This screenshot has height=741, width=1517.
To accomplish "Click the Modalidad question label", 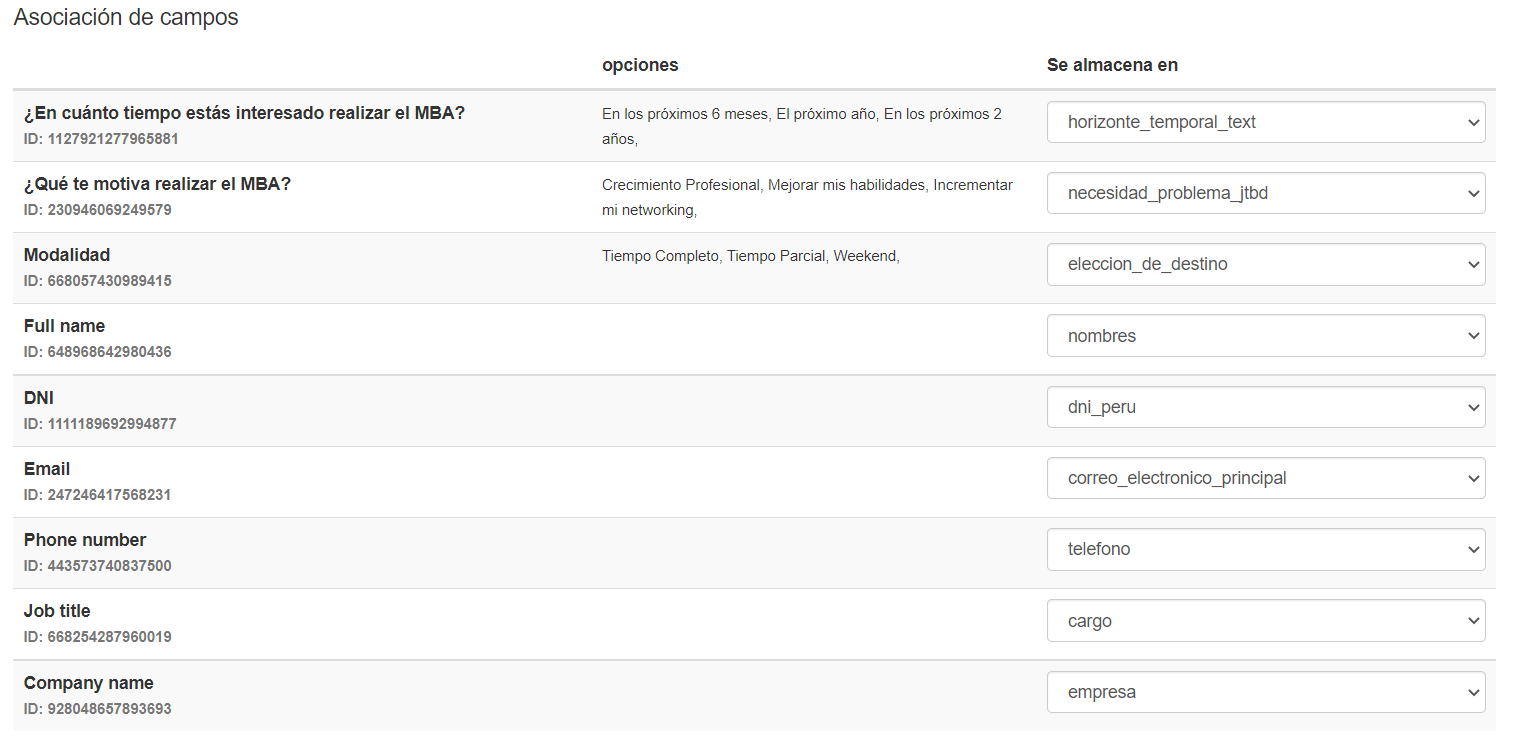I will pos(67,255).
